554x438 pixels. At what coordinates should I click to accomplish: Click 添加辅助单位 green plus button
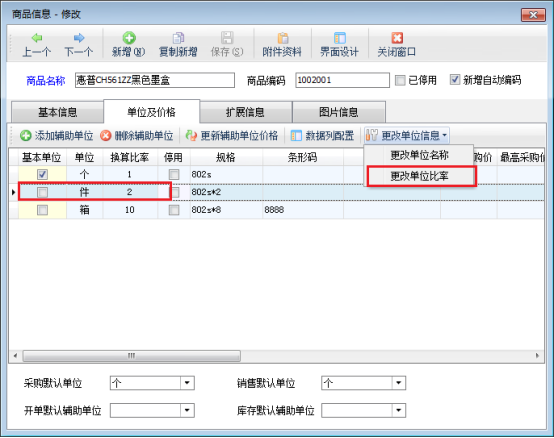pyautogui.click(x=57, y=136)
